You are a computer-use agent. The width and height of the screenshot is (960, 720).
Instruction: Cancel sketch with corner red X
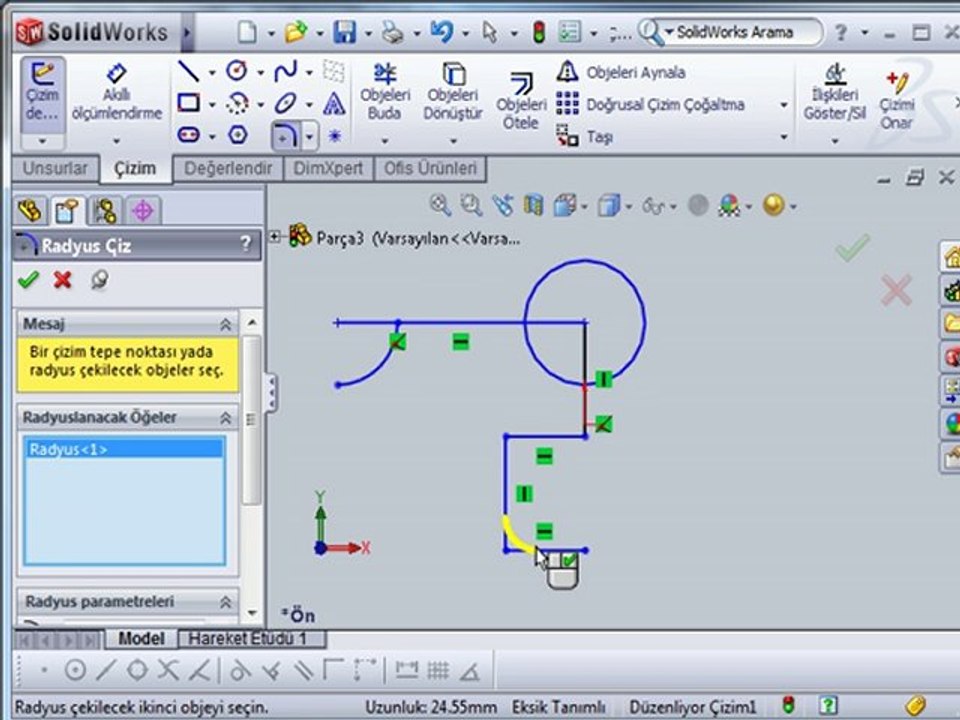(x=896, y=290)
